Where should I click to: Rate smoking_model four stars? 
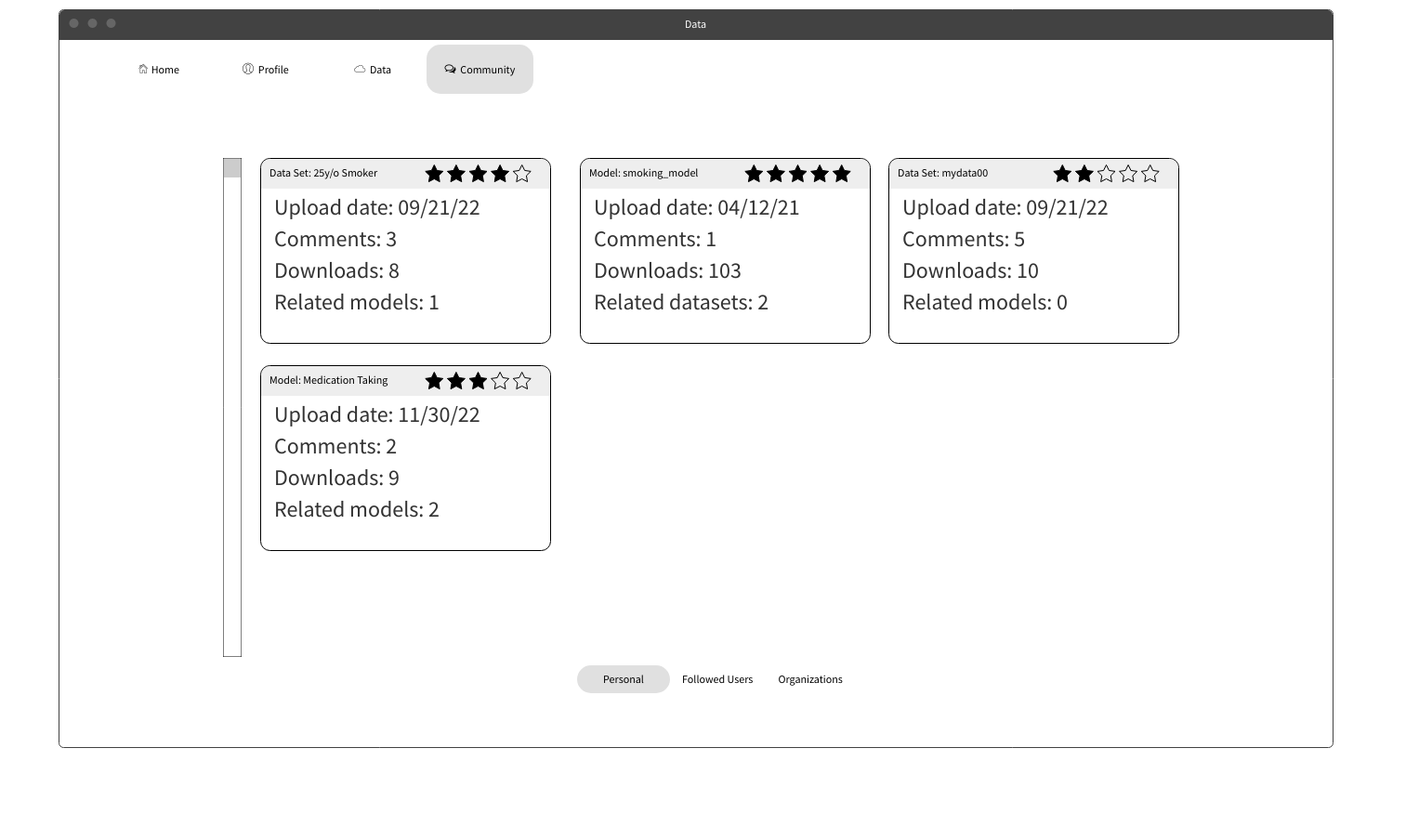[x=820, y=174]
